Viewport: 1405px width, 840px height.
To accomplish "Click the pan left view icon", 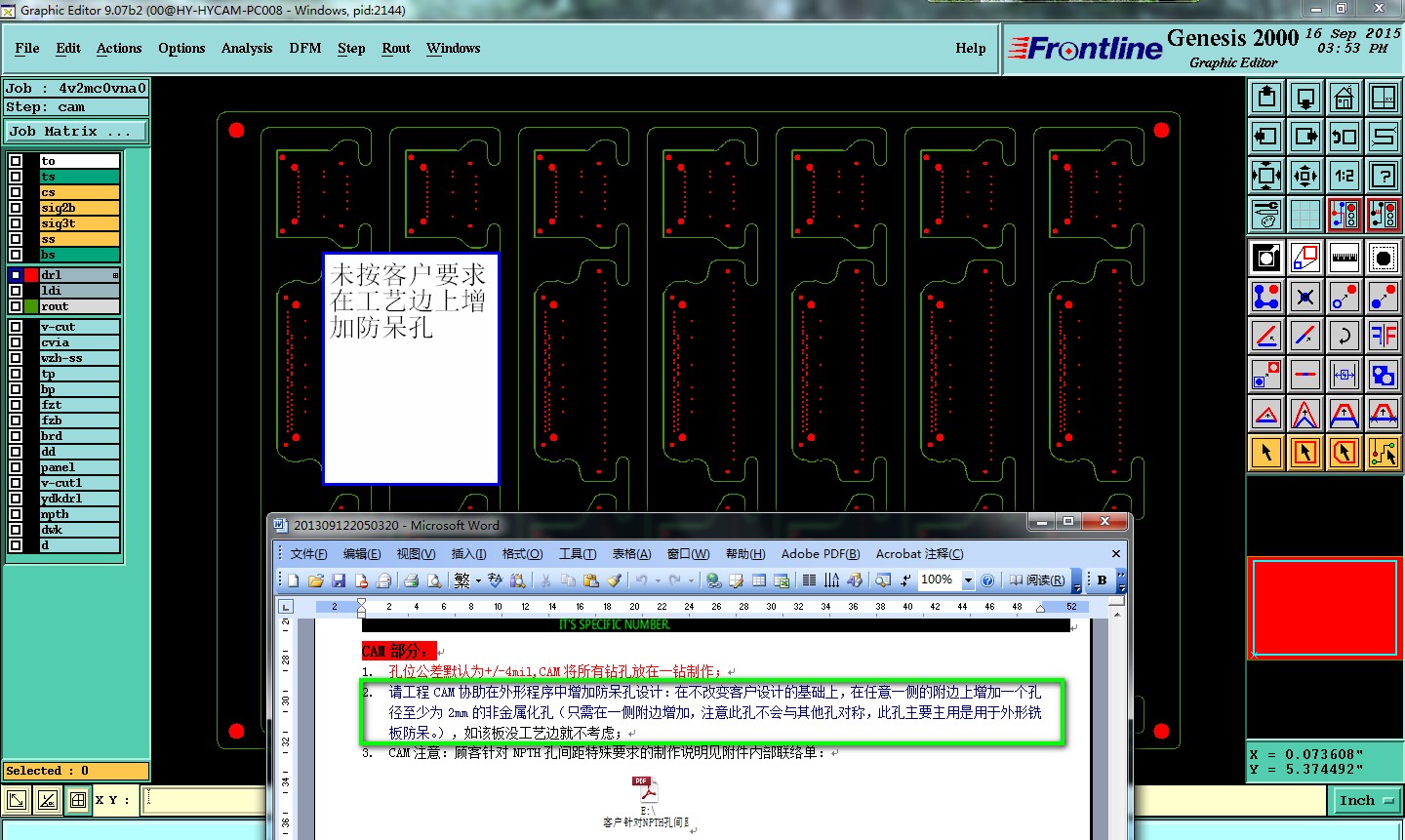I will (x=1266, y=137).
